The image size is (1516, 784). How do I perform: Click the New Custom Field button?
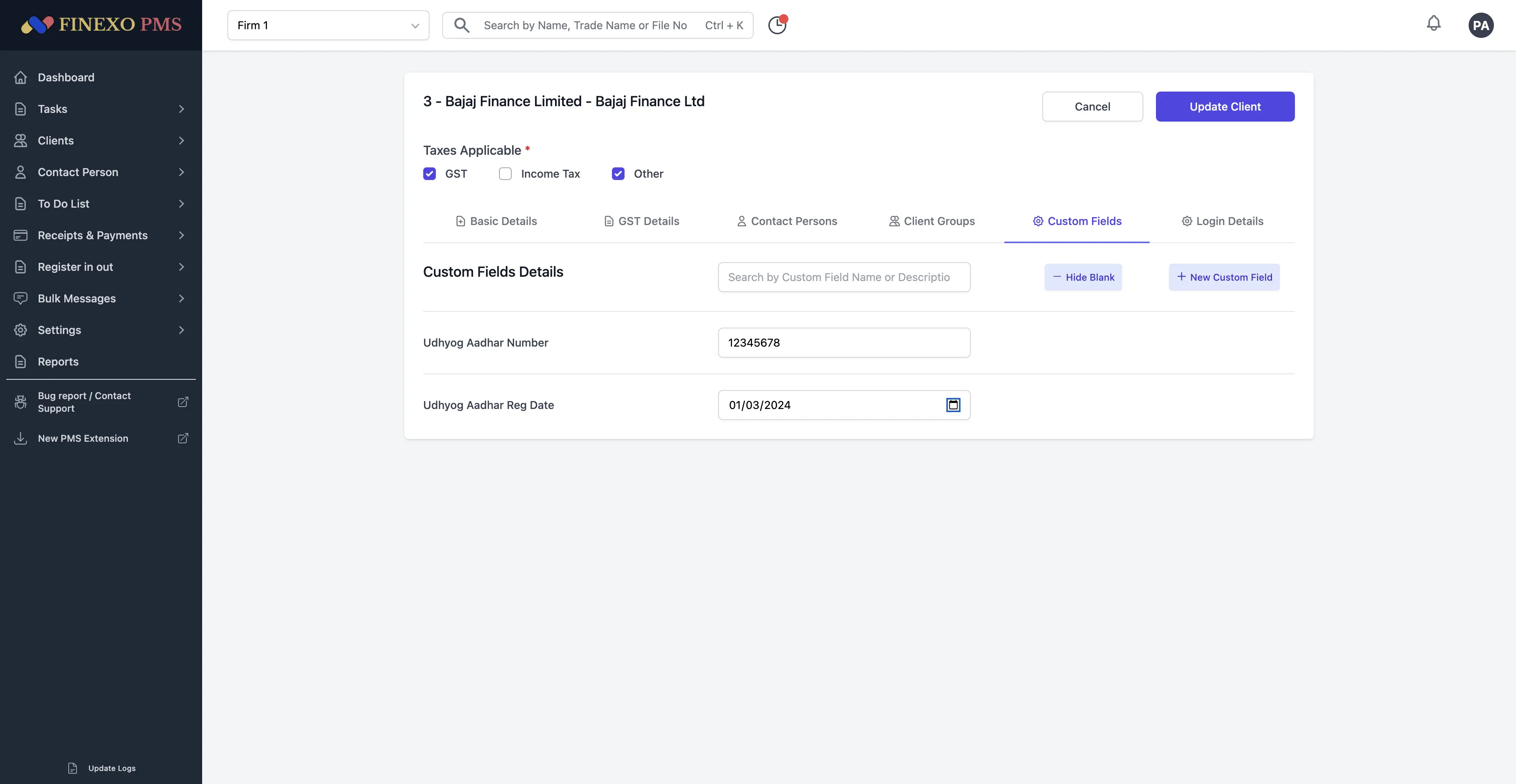[1224, 277]
